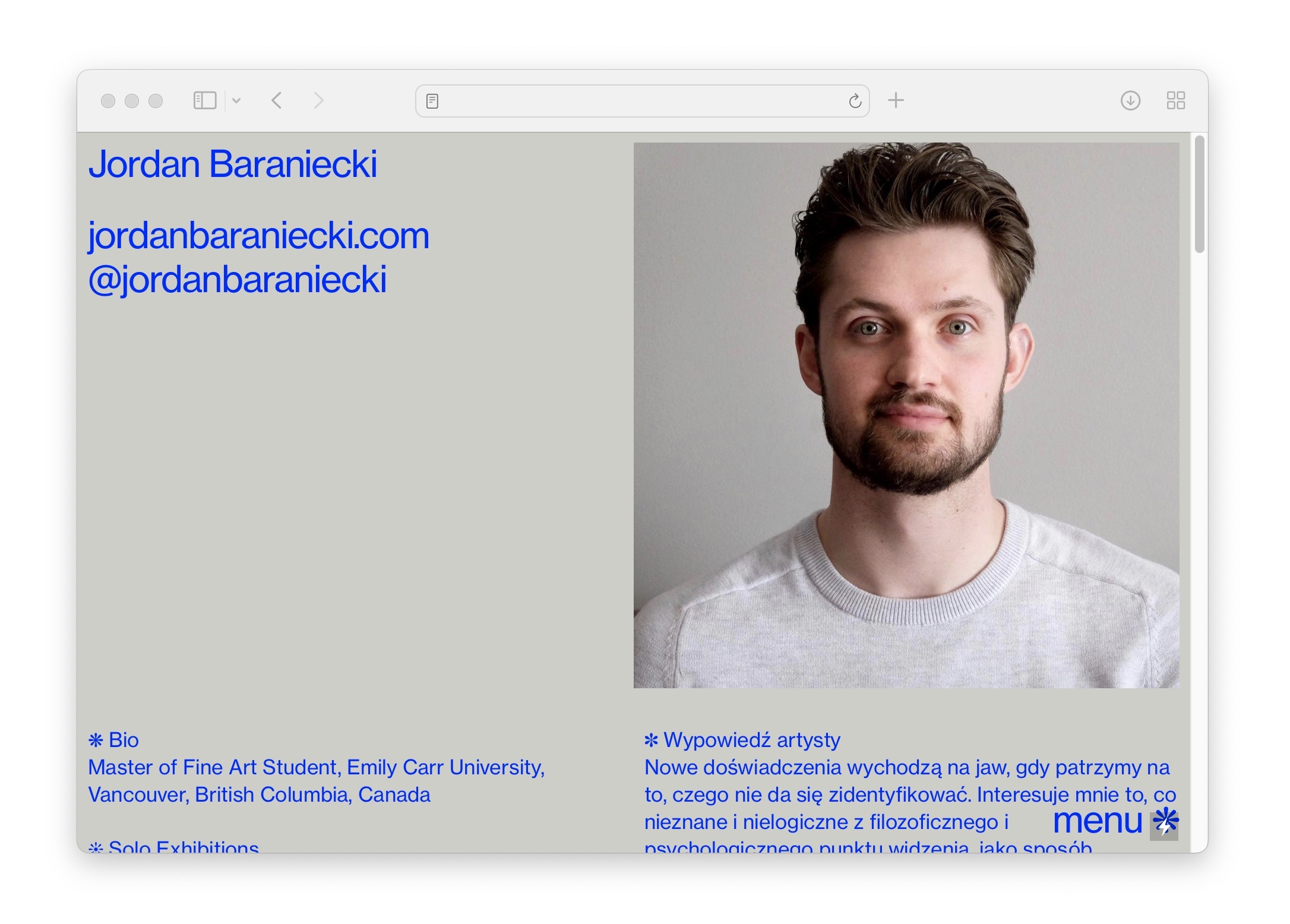Viewport: 1290px width, 924px height.
Task: Click the Jordan Baraniecki name heading
Action: 233,164
